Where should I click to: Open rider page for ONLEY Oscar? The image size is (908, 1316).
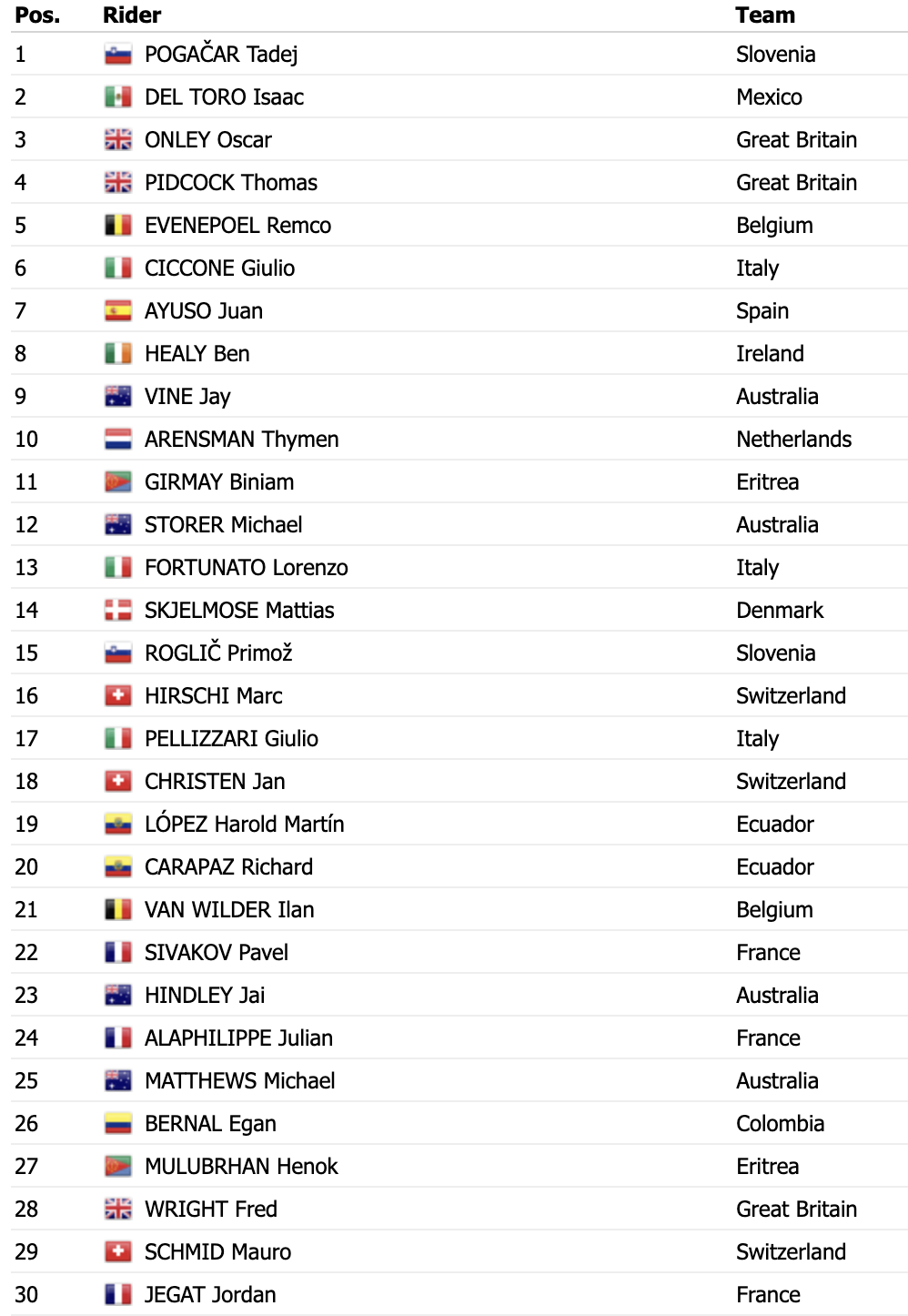(x=208, y=140)
